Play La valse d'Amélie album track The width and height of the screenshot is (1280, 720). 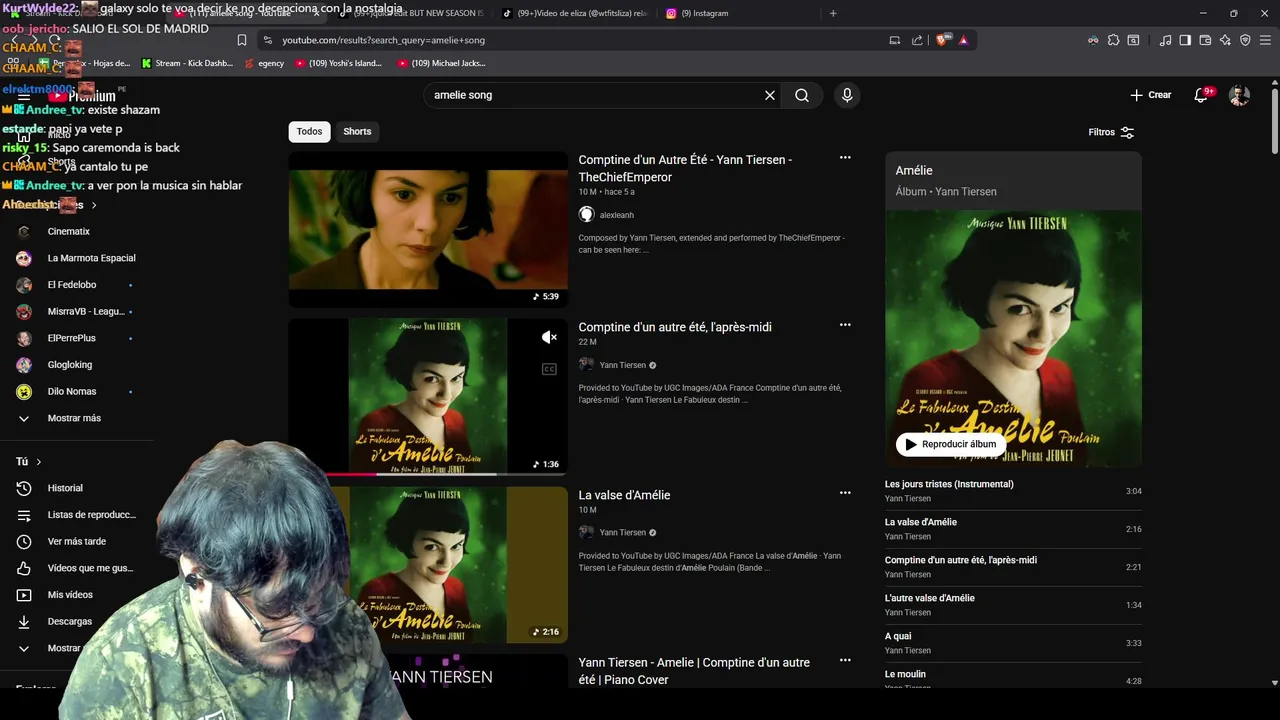(1013, 529)
